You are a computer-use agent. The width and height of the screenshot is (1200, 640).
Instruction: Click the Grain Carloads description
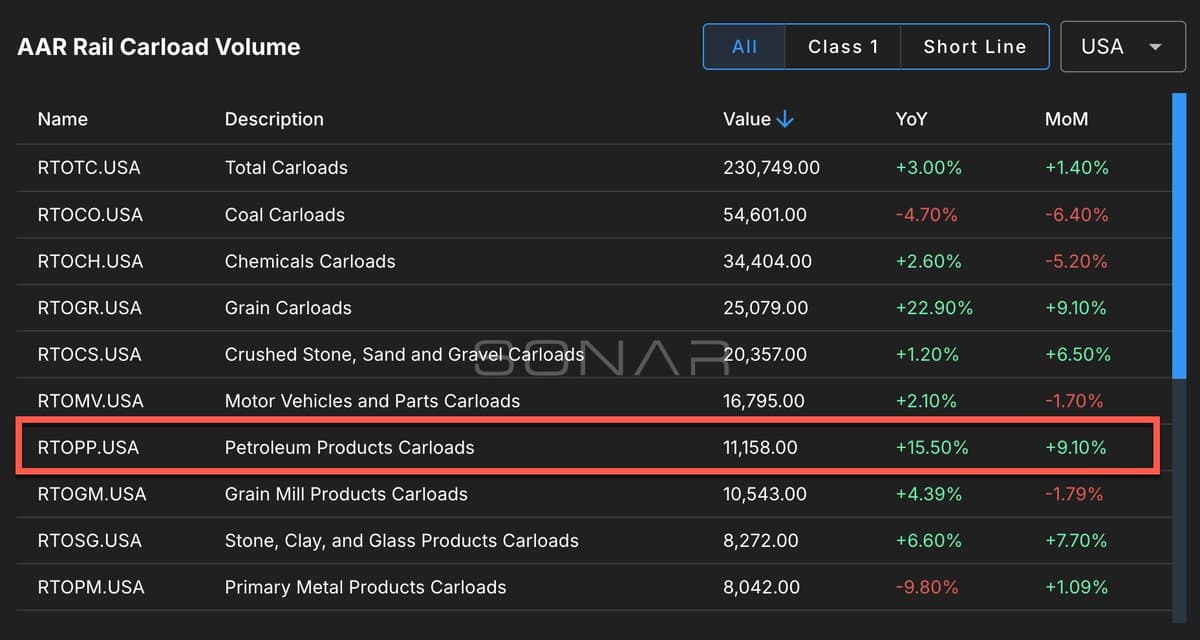click(288, 308)
